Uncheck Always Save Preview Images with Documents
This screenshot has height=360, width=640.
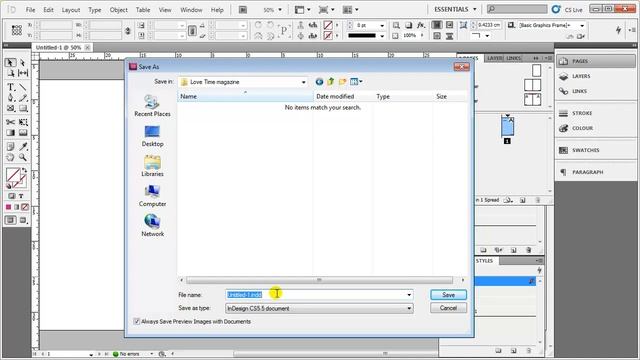point(137,322)
